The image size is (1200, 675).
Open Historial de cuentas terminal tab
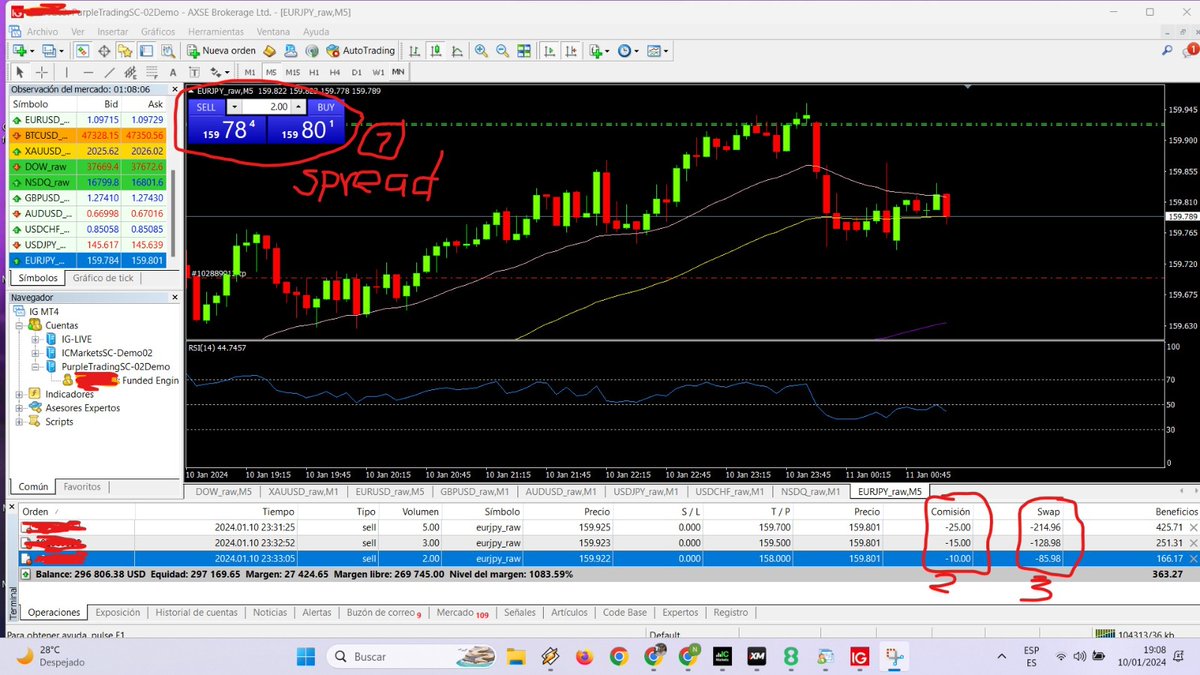[196, 612]
